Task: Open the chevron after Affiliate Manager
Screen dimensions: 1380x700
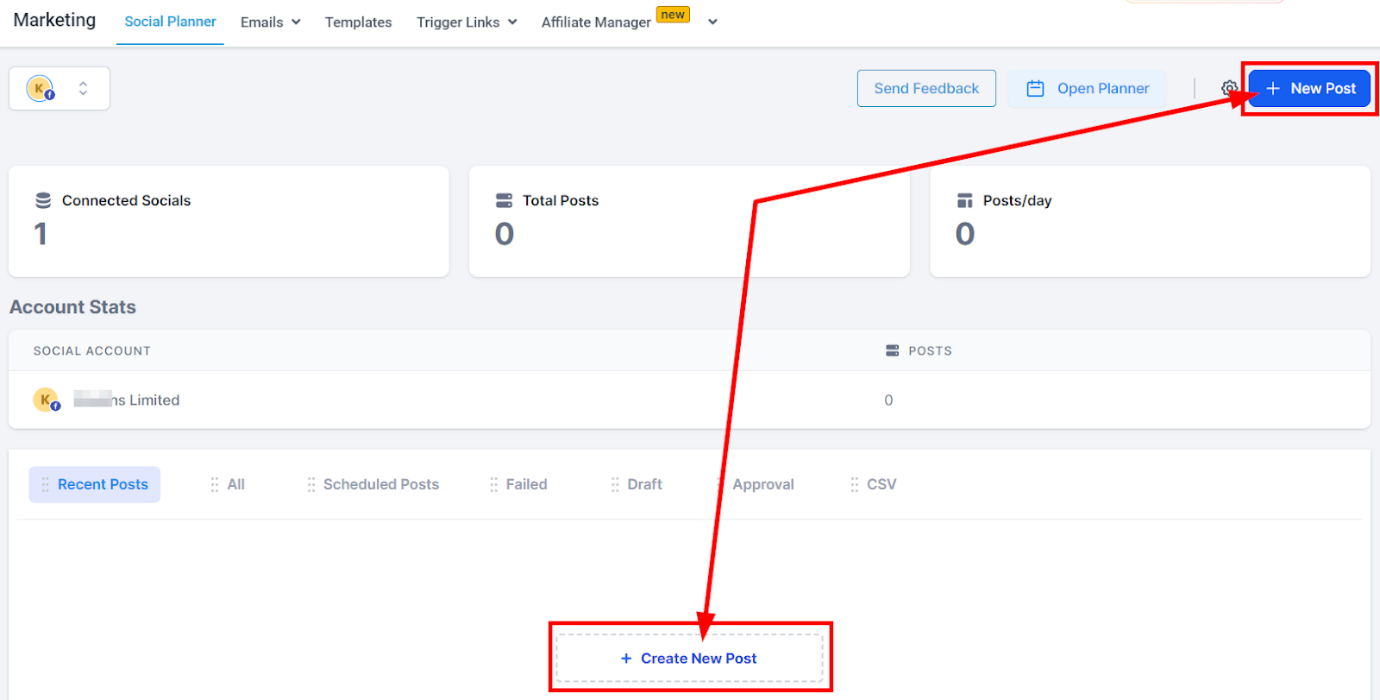Action: click(x=712, y=22)
